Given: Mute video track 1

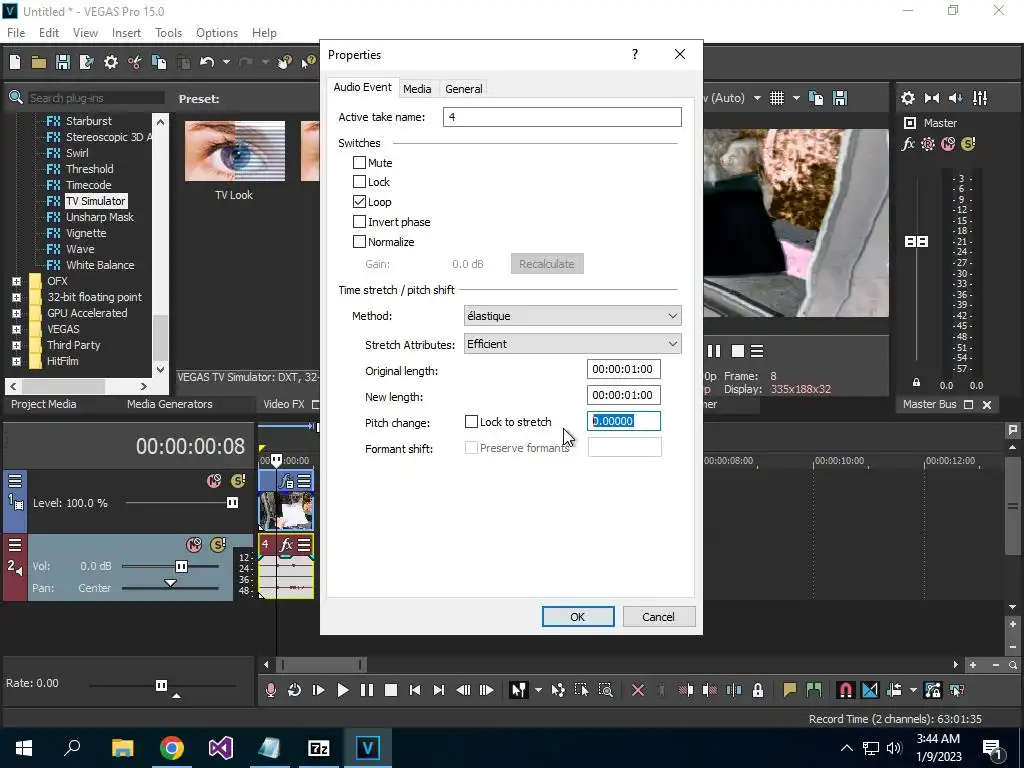Looking at the screenshot, I should tap(214, 481).
